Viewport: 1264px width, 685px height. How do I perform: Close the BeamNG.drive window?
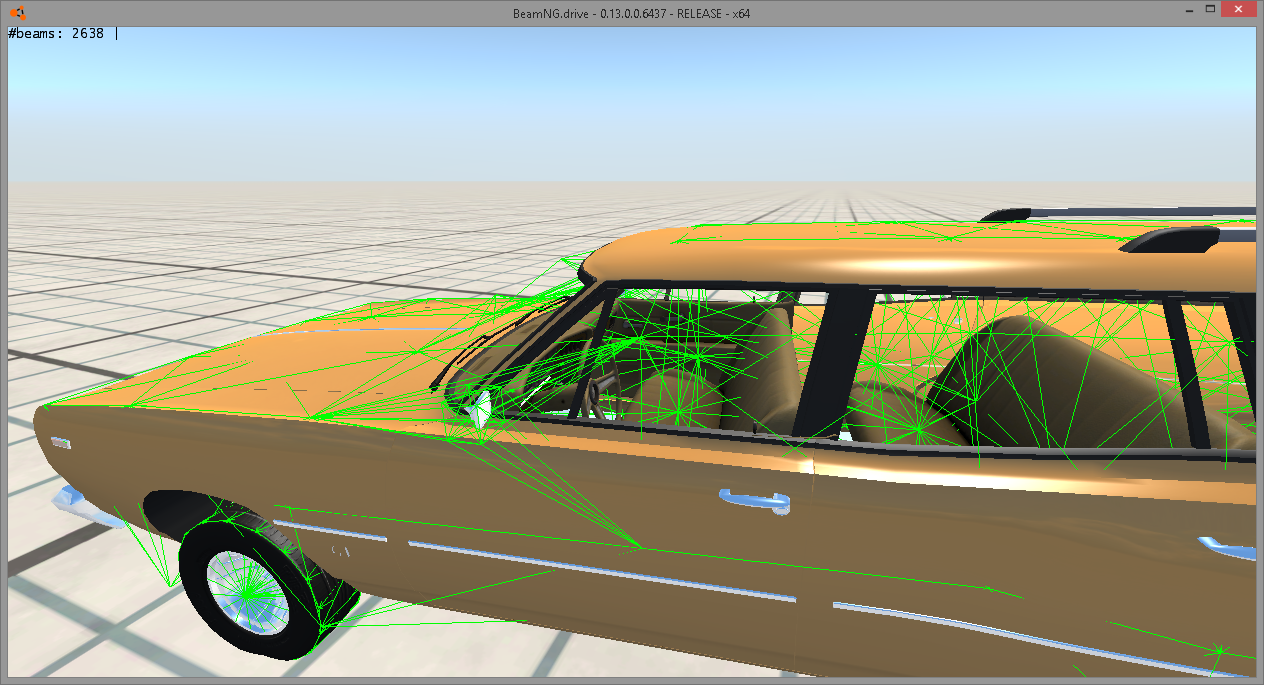(1240, 9)
